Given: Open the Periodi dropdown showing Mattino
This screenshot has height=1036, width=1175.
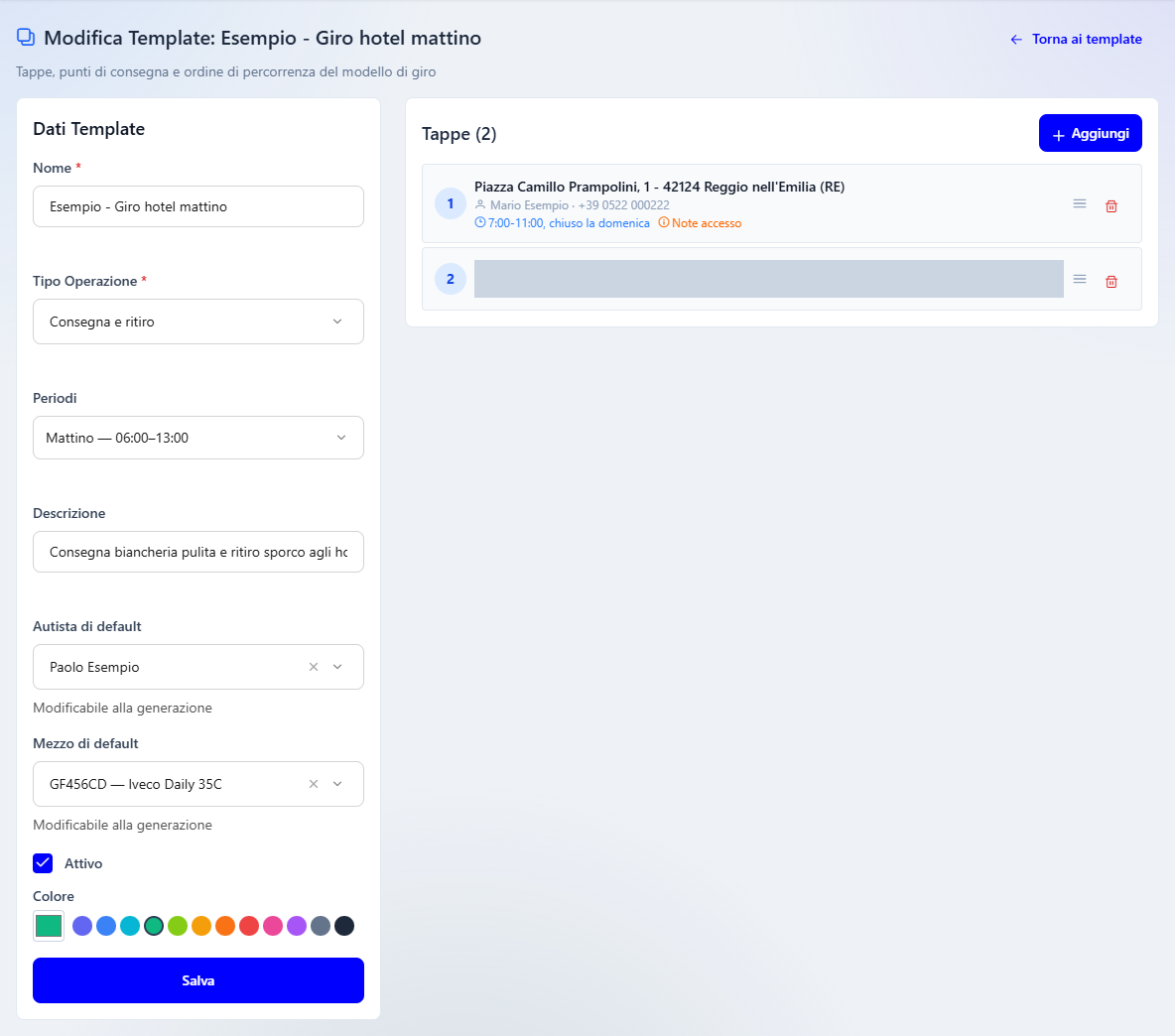Looking at the screenshot, I should (x=197, y=438).
